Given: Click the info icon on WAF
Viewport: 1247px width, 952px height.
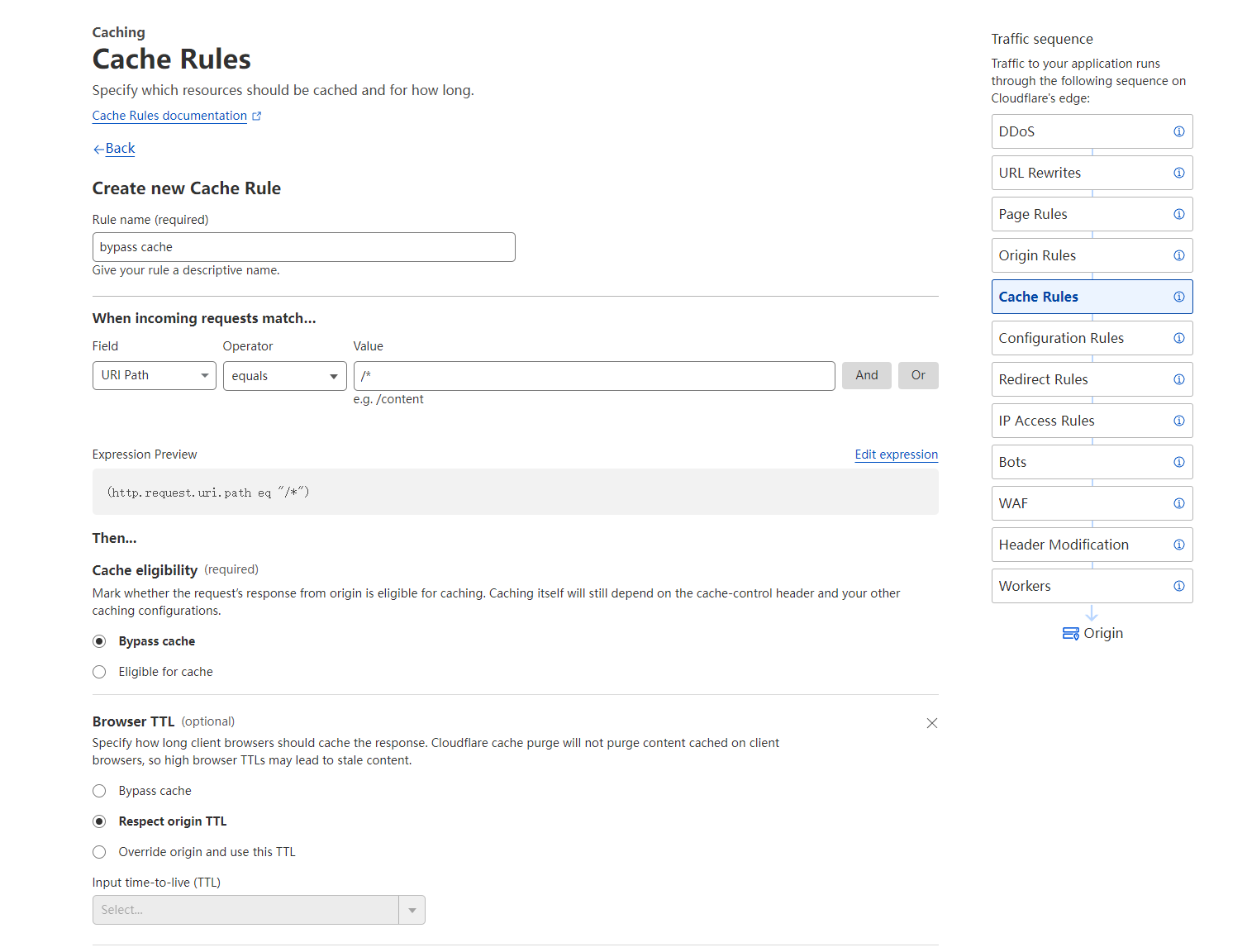Looking at the screenshot, I should (1178, 503).
